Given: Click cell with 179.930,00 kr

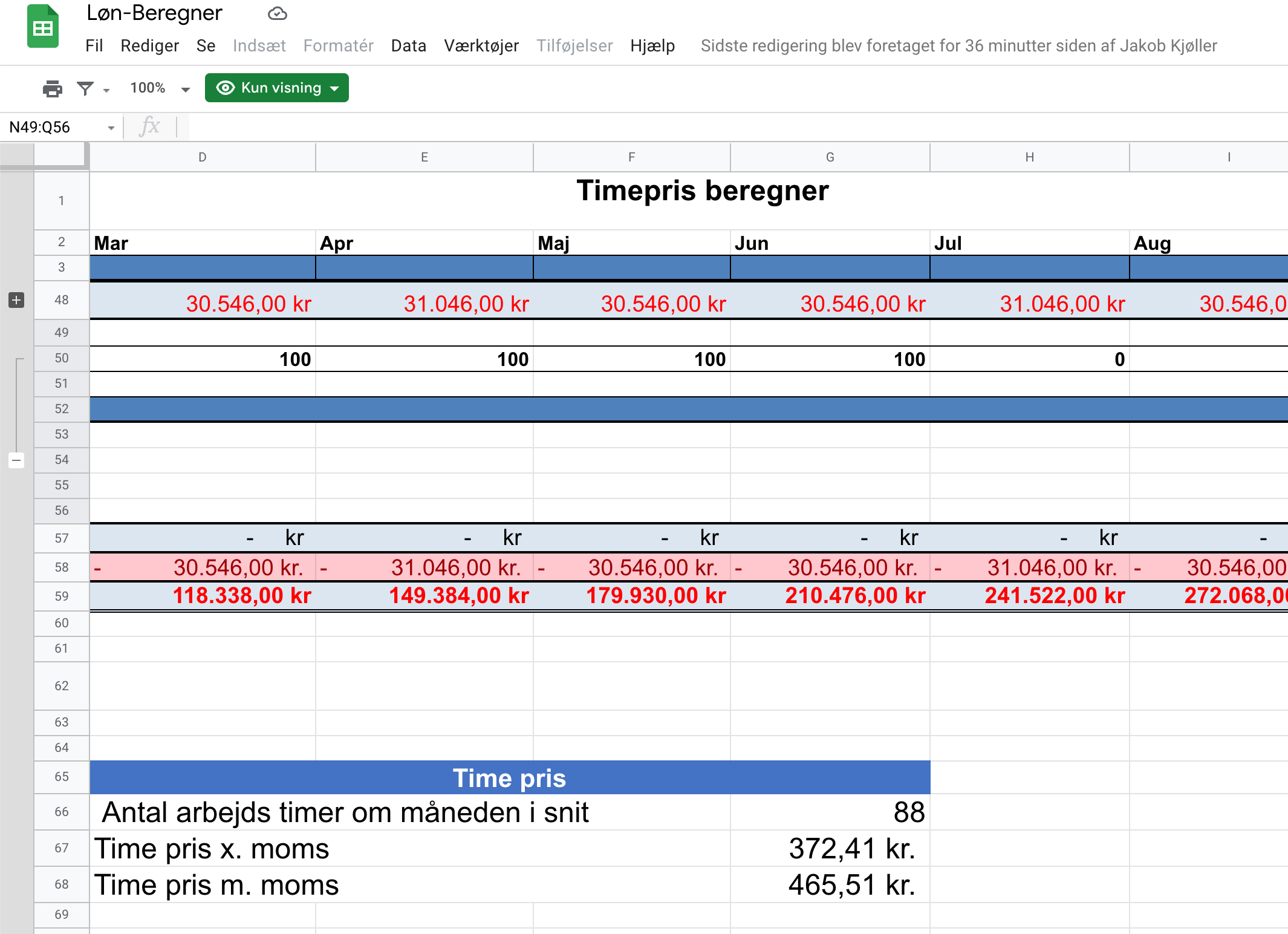Looking at the screenshot, I should coord(632,596).
